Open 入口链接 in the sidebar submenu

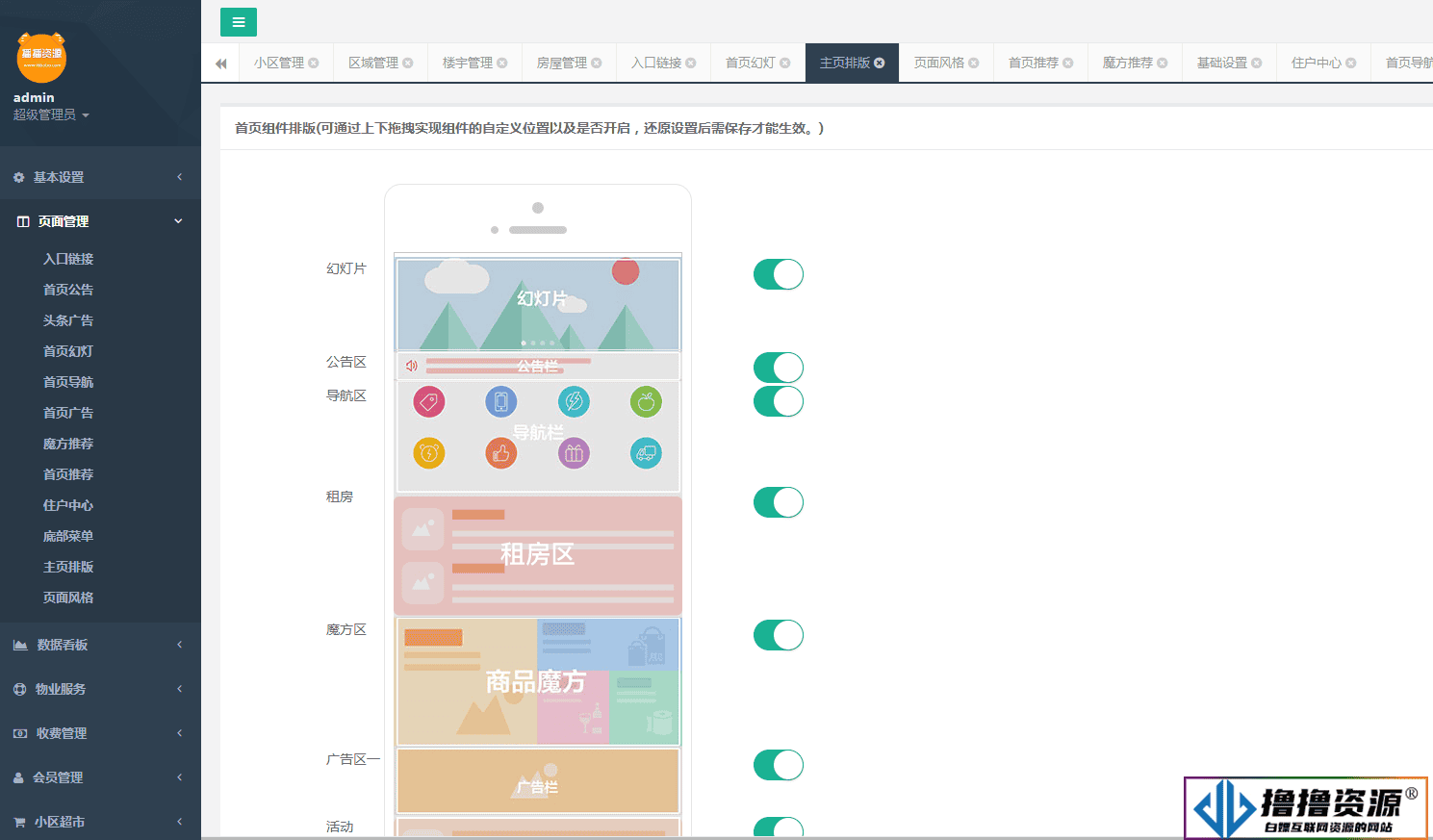click(68, 259)
